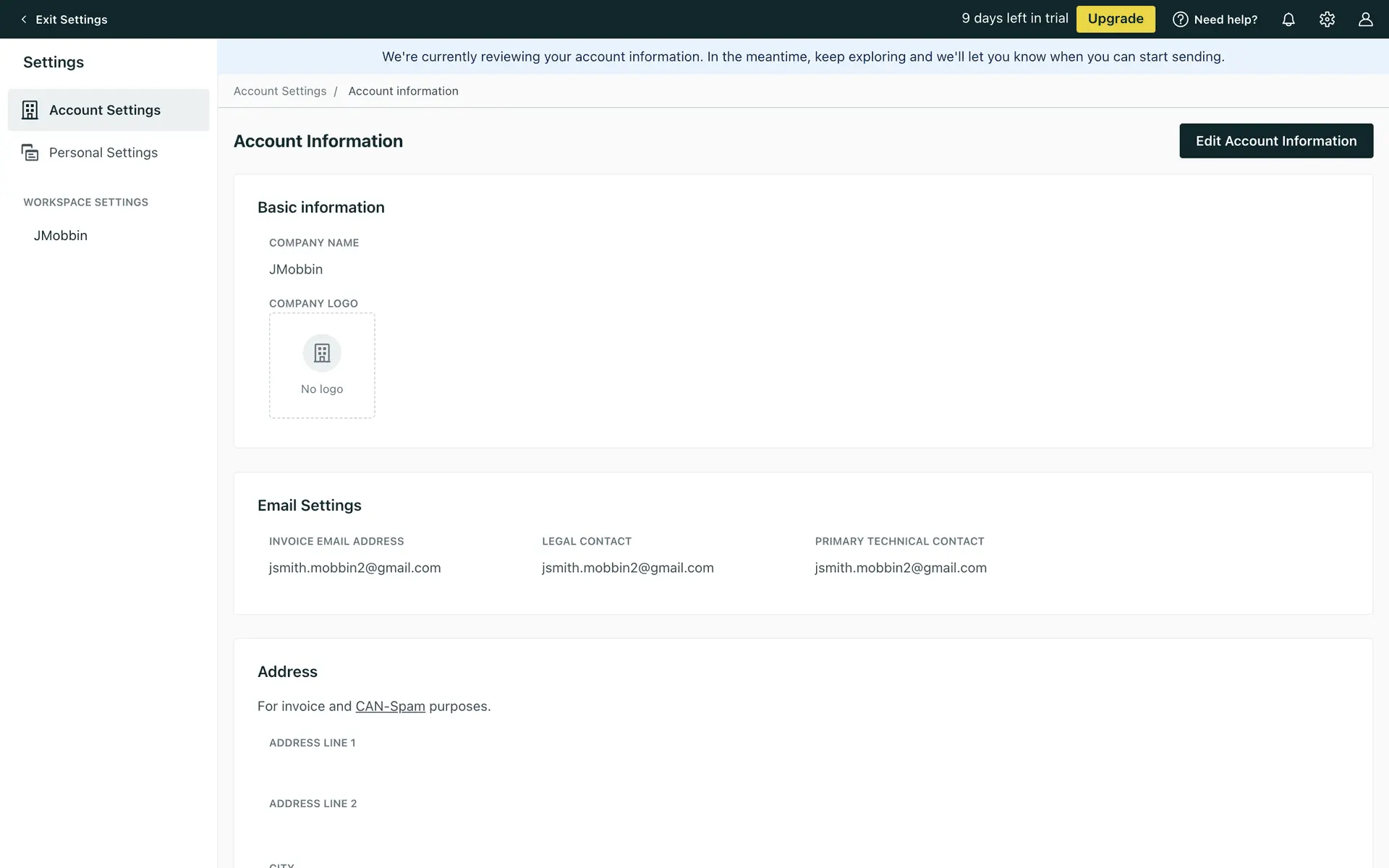Follow the CAN-Spam link
This screenshot has height=868, width=1389.
(390, 706)
